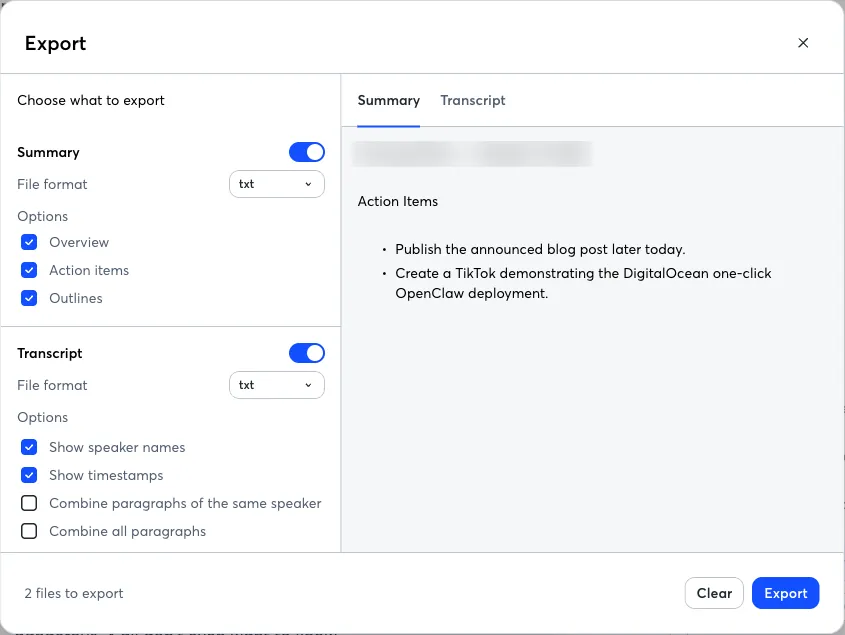Switch to the Transcript preview tab
Viewport: 845px width, 635px height.
pos(473,100)
